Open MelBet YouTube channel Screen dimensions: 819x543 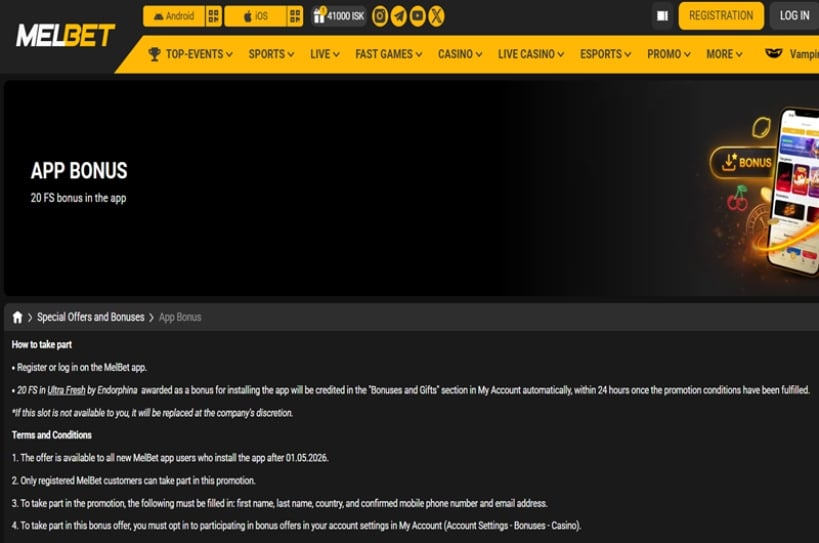click(x=418, y=16)
